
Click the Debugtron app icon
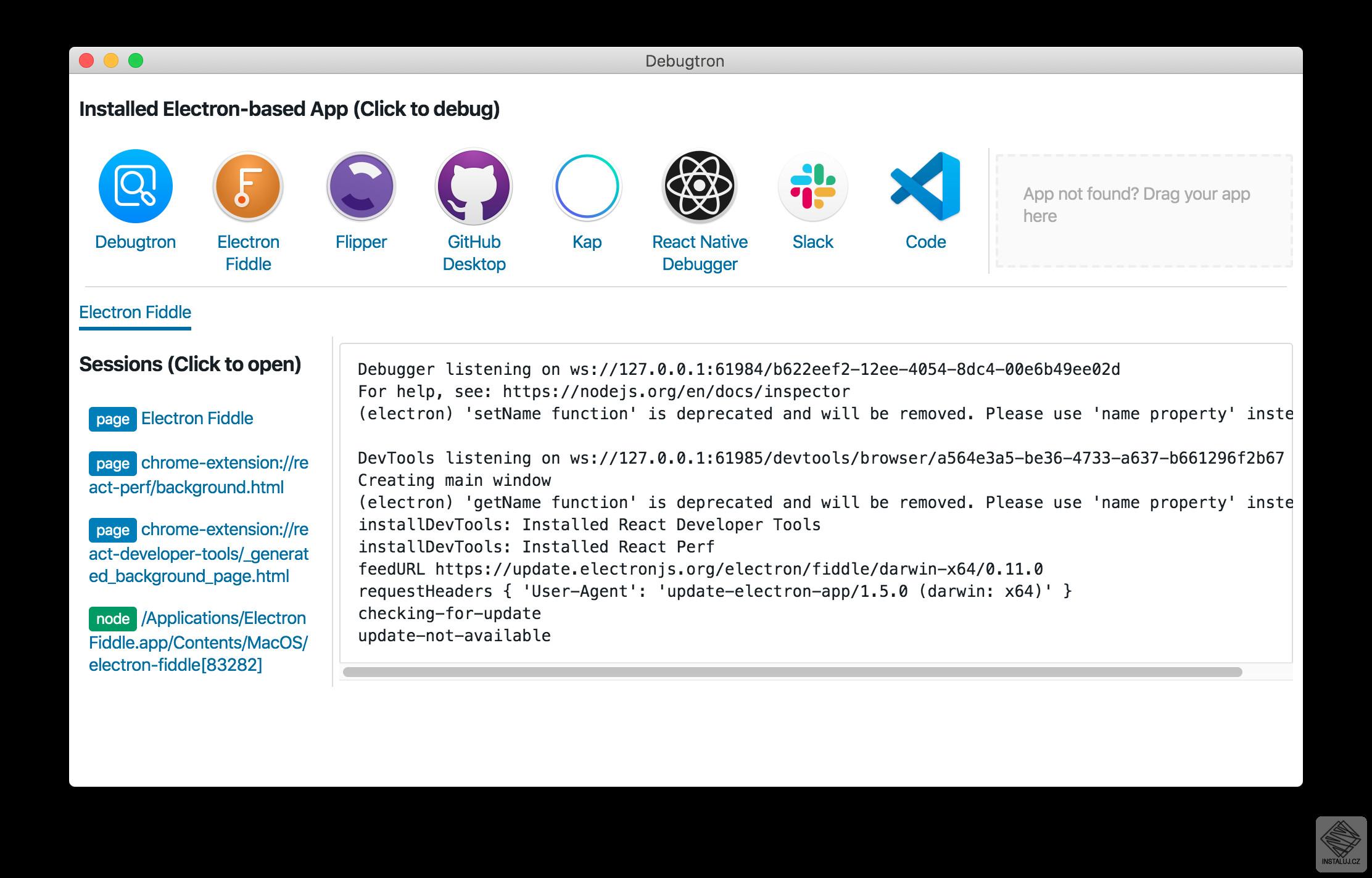[x=135, y=186]
